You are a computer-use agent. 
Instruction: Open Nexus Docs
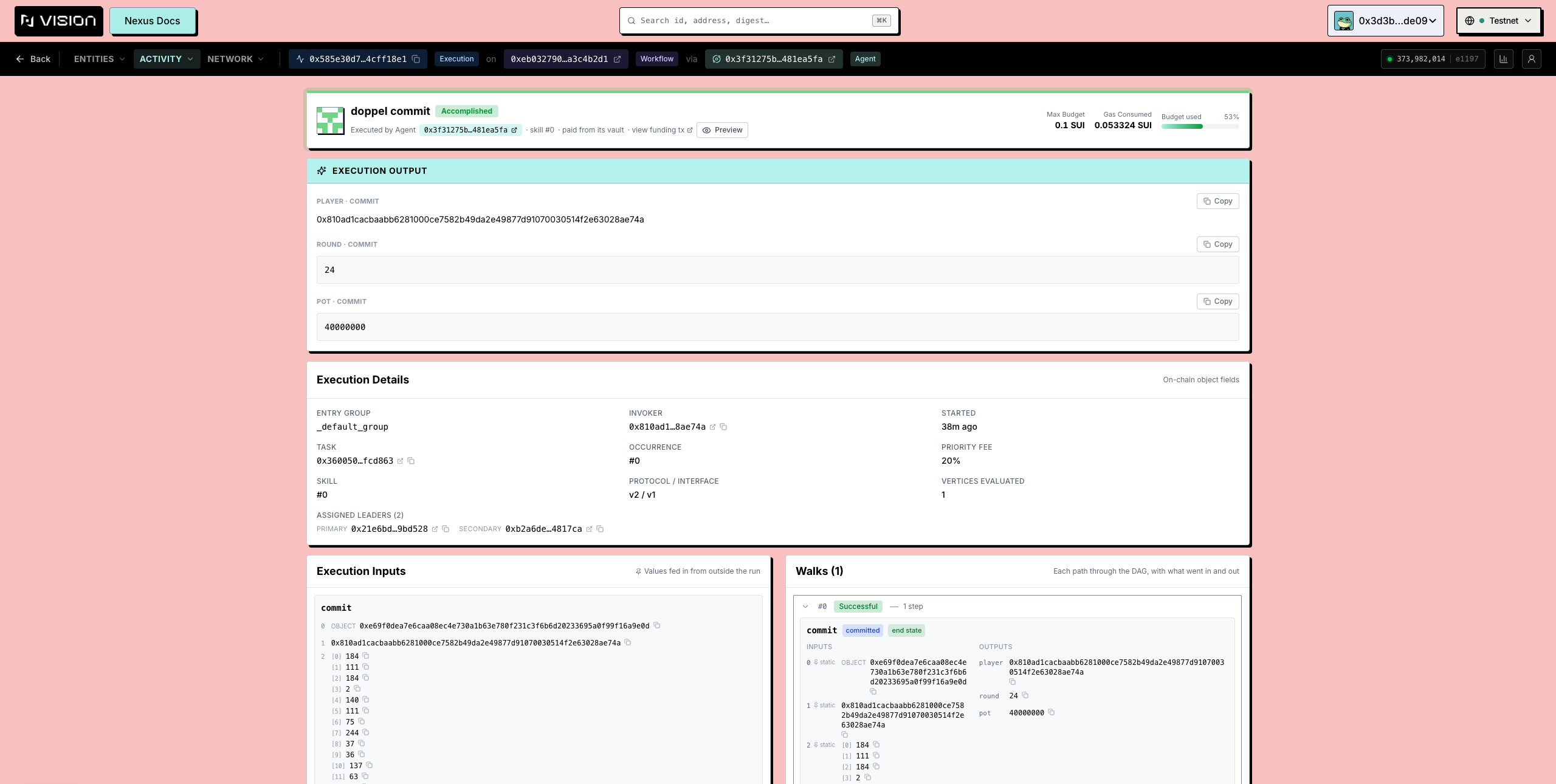pyautogui.click(x=153, y=21)
